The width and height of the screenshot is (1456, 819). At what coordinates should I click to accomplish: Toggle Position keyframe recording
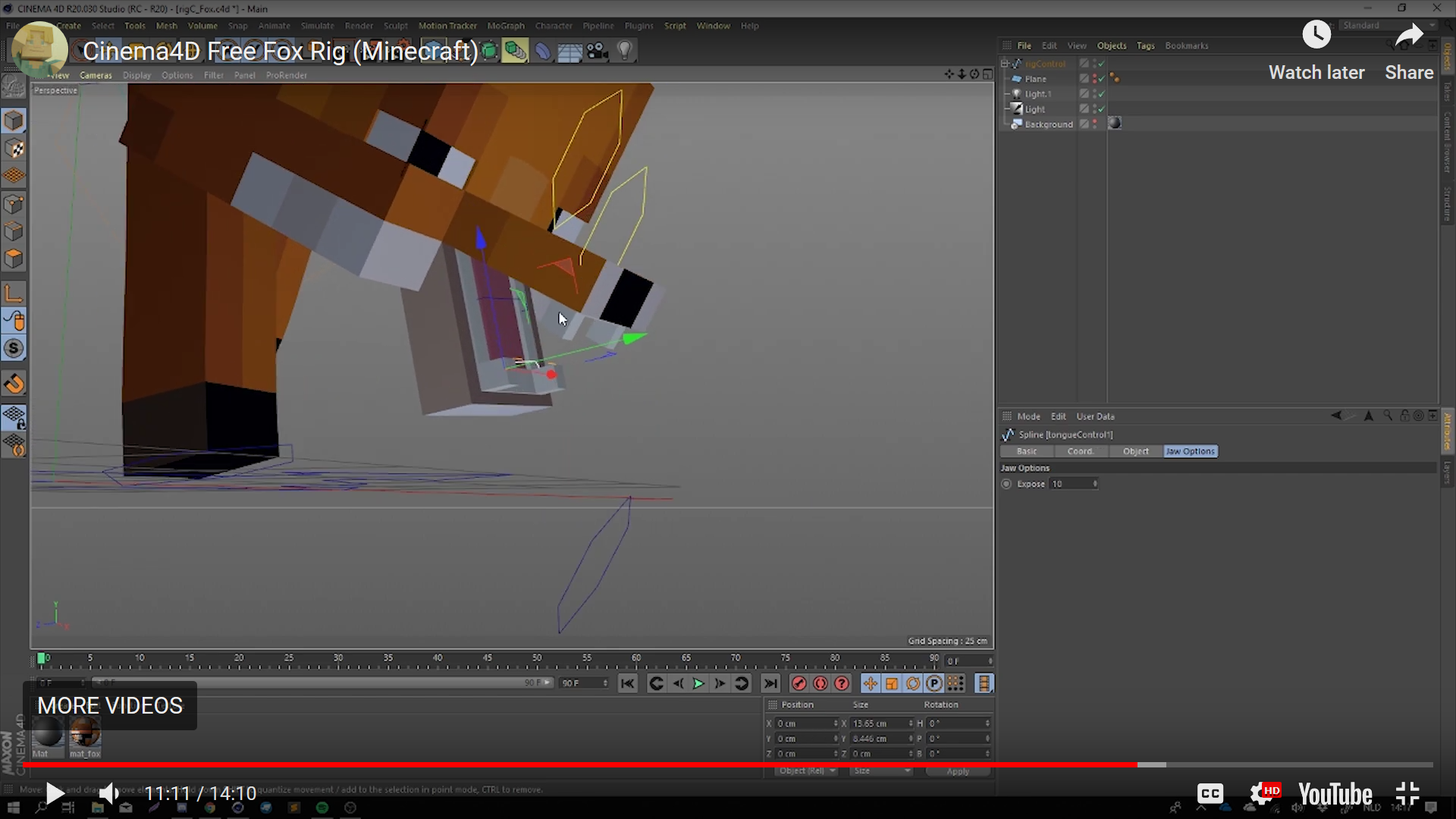pyautogui.click(x=871, y=684)
